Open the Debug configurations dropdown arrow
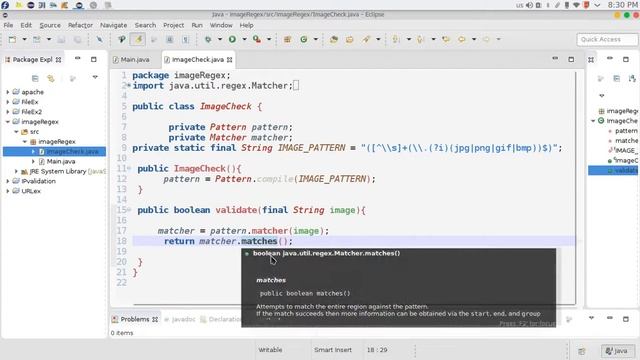The image size is (640, 360). [x=220, y=40]
